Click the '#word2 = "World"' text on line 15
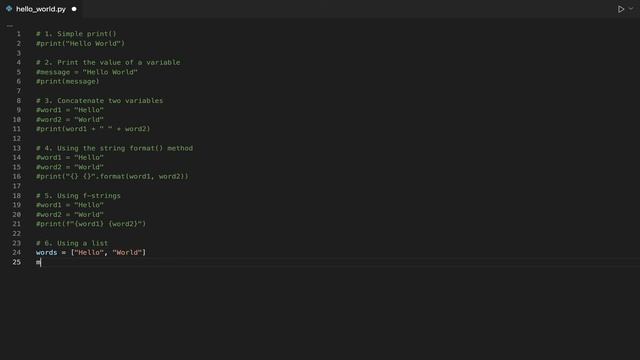The image size is (640, 360). (70, 167)
